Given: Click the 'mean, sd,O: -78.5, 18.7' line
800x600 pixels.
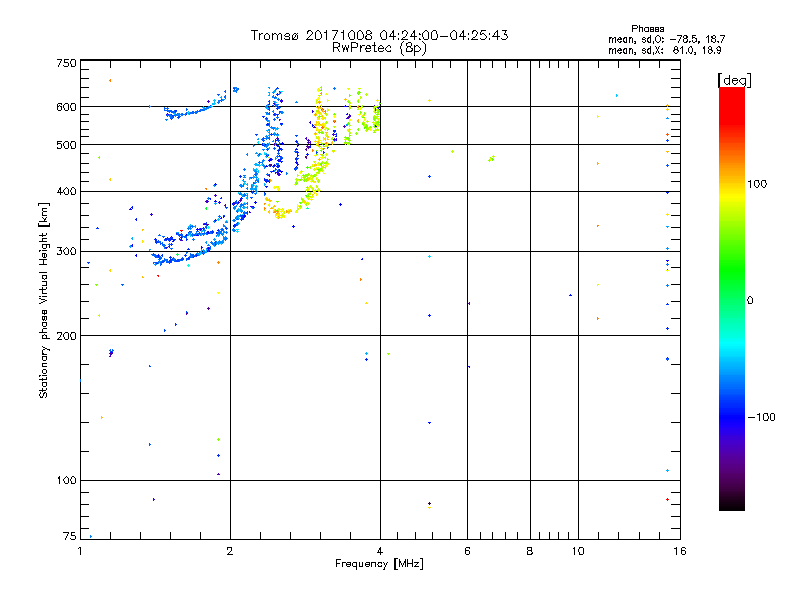Looking at the screenshot, I should click(x=666, y=39).
